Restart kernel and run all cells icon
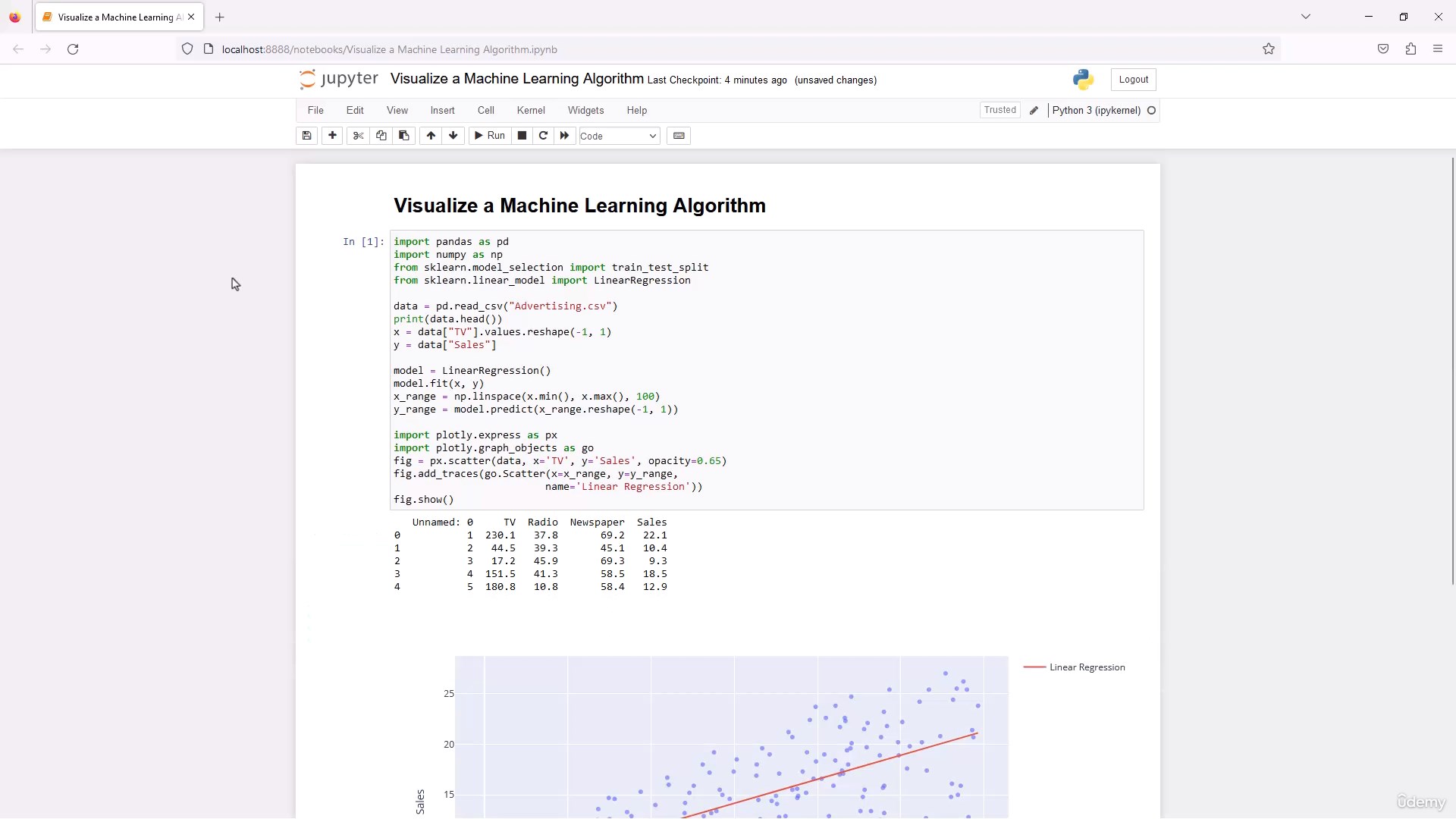 564,136
